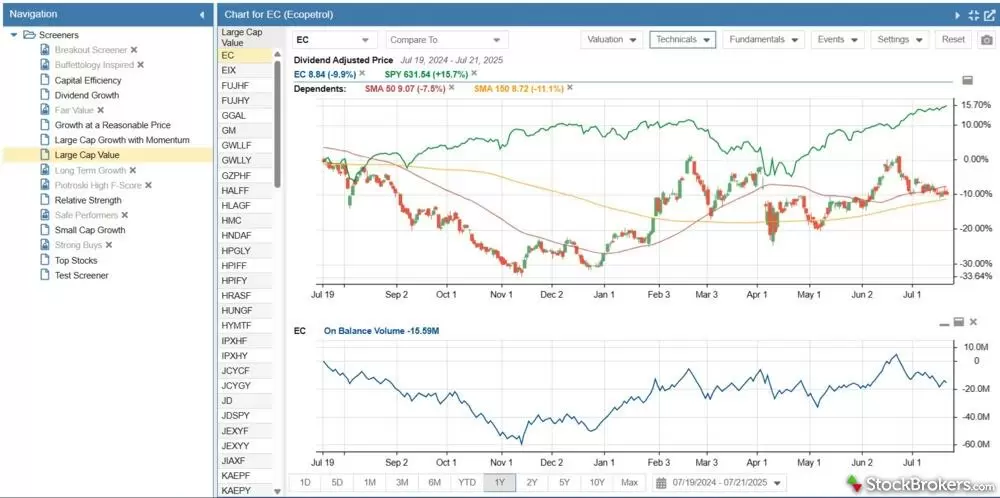Image resolution: width=1000 pixels, height=498 pixels.
Task: Click the right-arrow icon in chart header
Action: click(x=957, y=15)
